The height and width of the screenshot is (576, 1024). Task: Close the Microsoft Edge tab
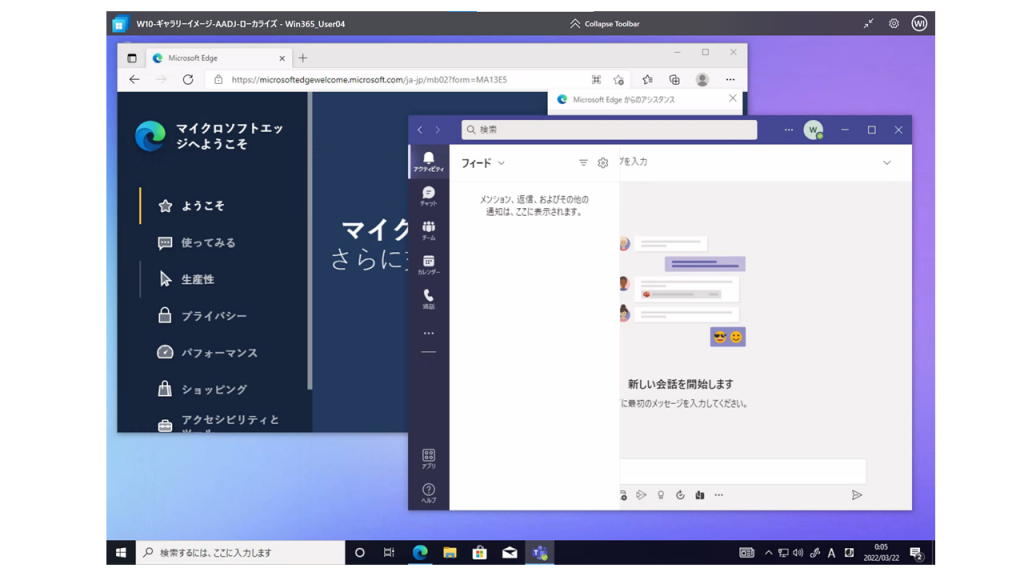point(282,58)
